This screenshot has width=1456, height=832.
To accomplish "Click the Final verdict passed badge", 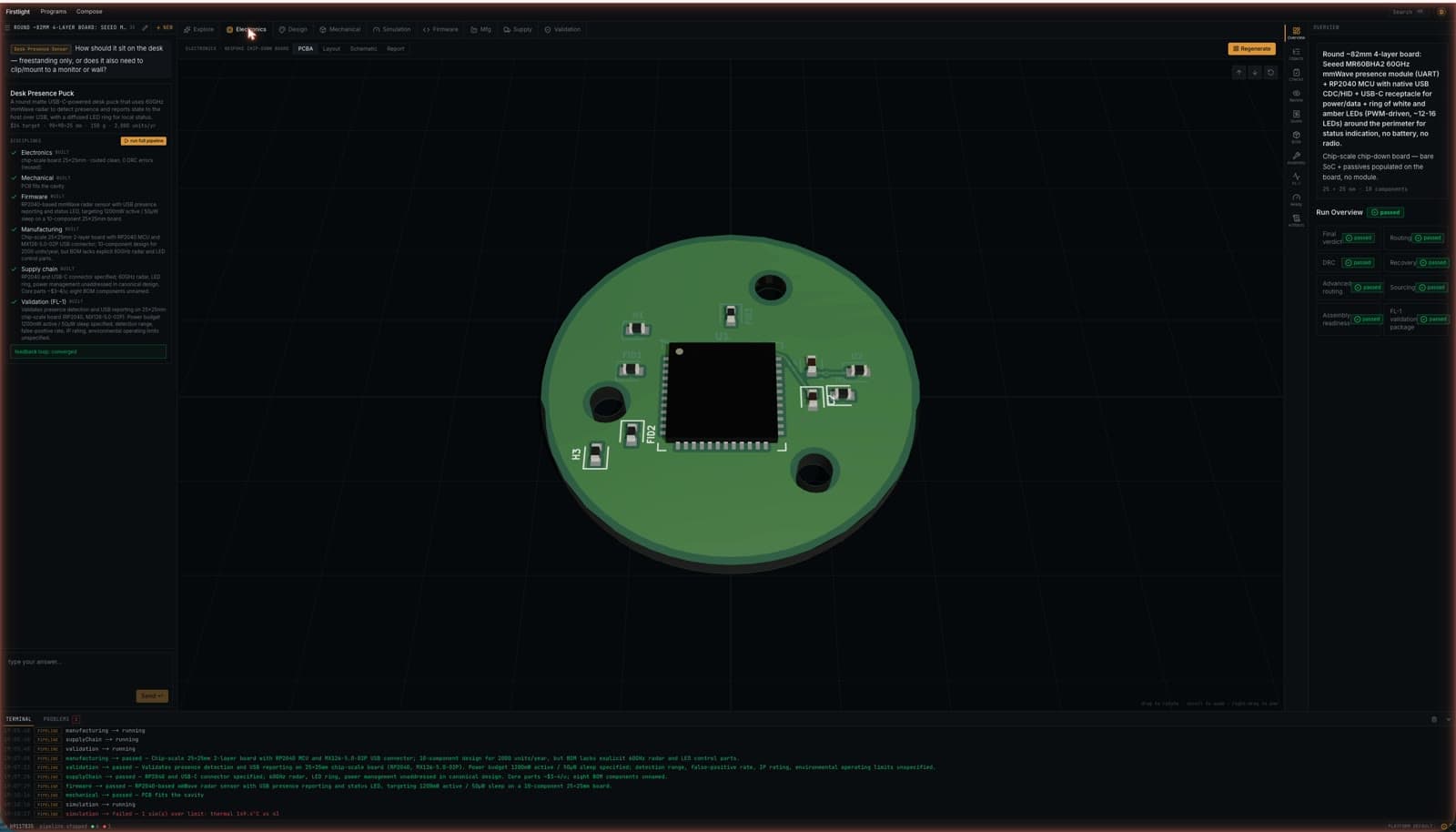I will point(1360,238).
